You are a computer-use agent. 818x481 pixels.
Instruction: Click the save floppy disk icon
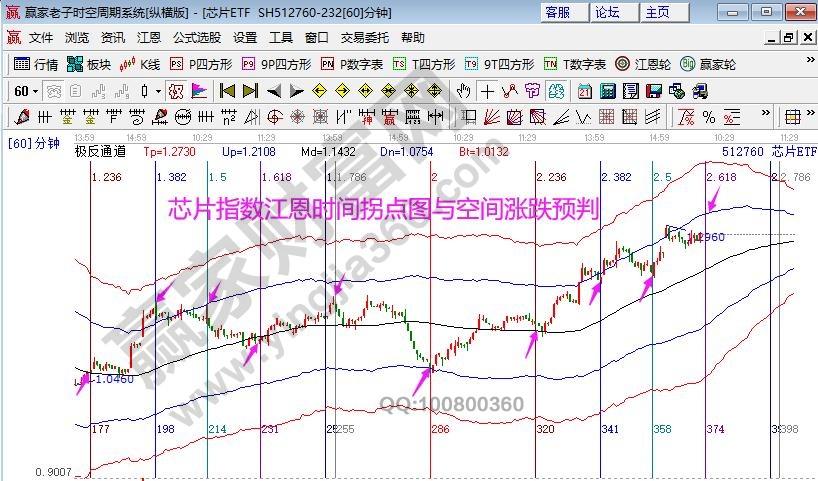point(650,91)
